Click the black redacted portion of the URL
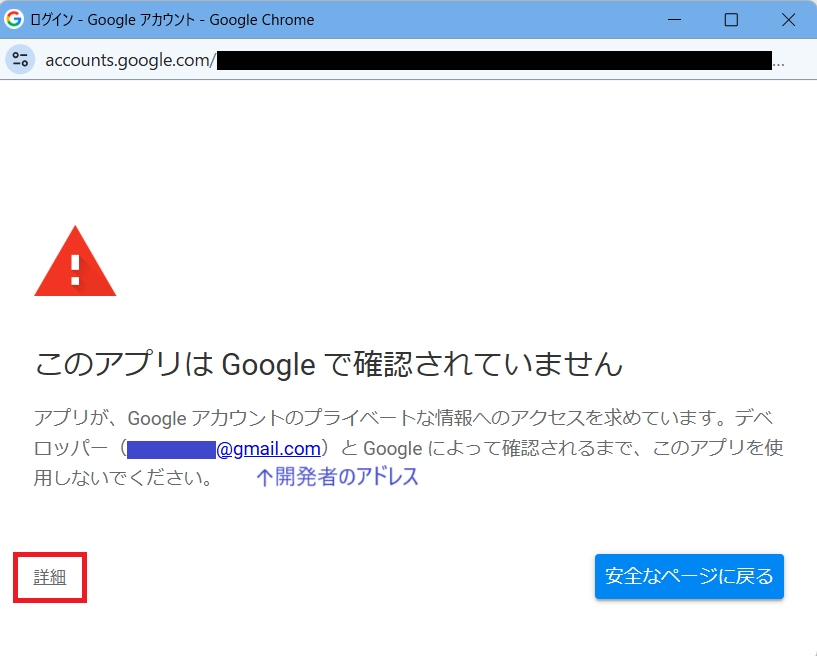Viewport: 817px width, 656px height. pyautogui.click(x=494, y=60)
